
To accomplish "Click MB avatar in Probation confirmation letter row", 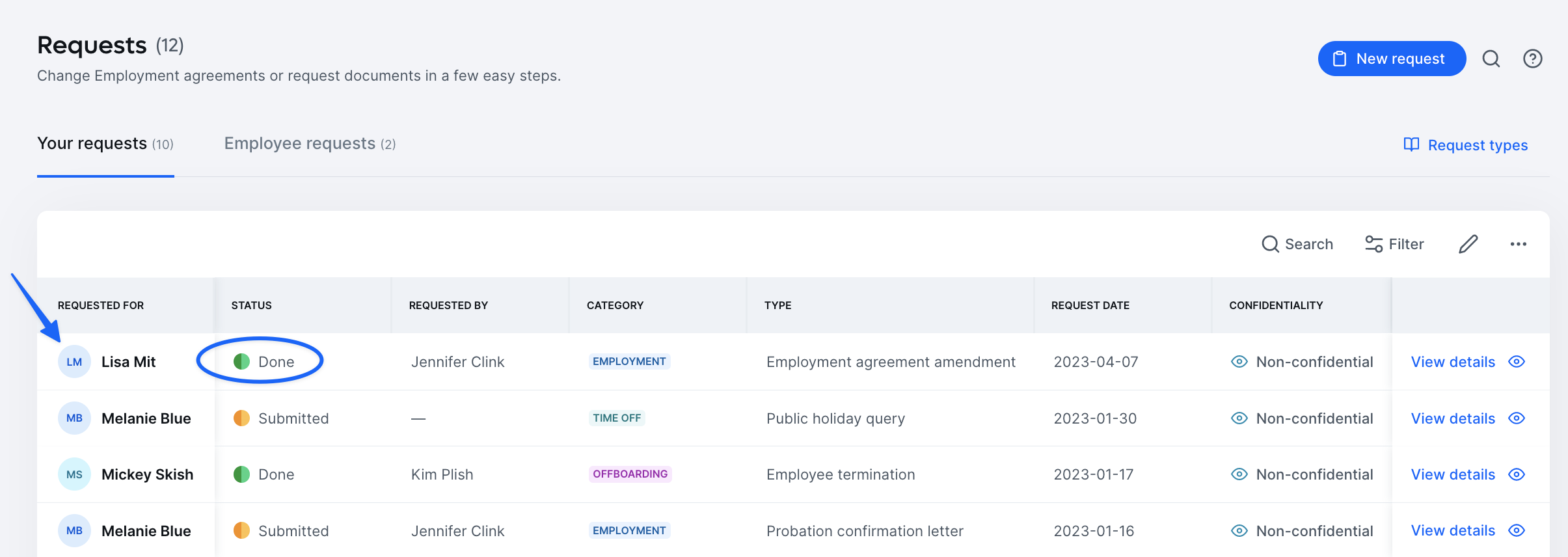I will tap(74, 531).
